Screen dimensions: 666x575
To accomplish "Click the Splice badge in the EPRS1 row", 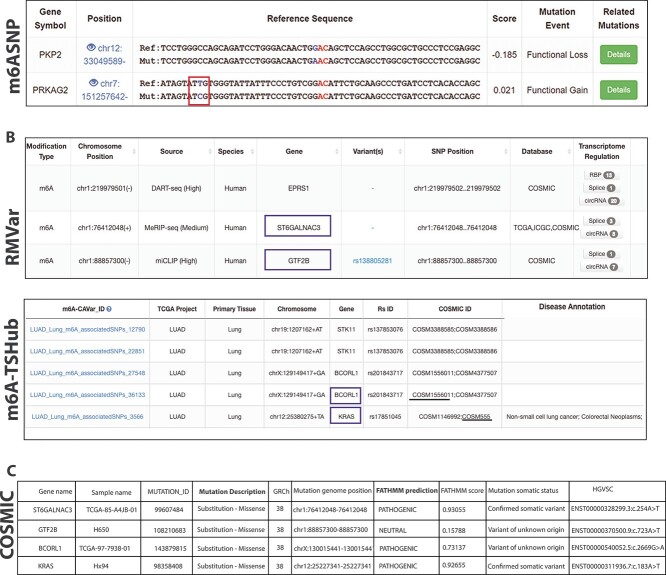I will 601,188.
